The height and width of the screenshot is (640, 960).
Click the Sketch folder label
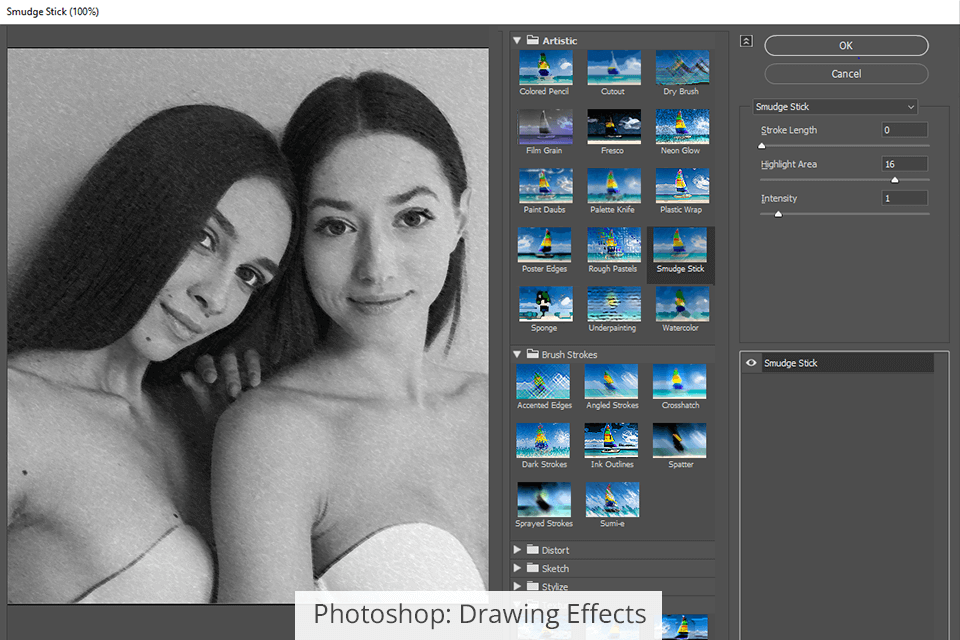[x=555, y=568]
